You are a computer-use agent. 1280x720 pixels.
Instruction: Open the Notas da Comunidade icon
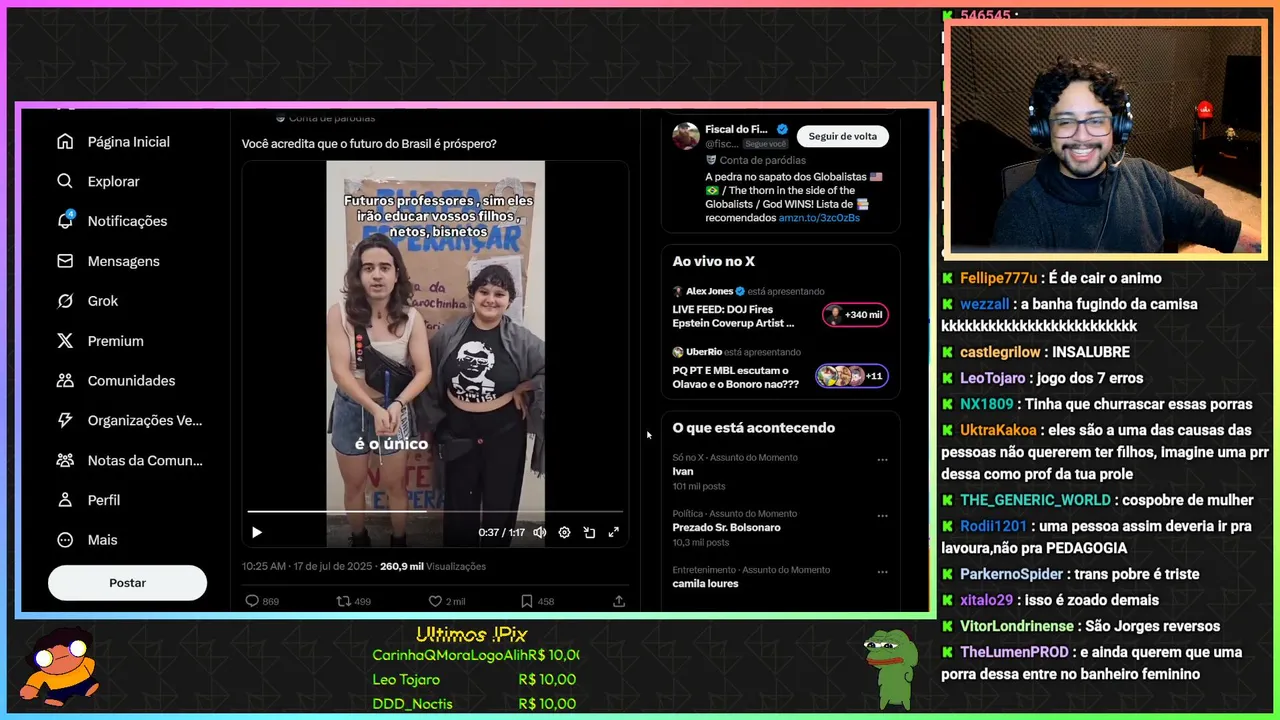(65, 460)
